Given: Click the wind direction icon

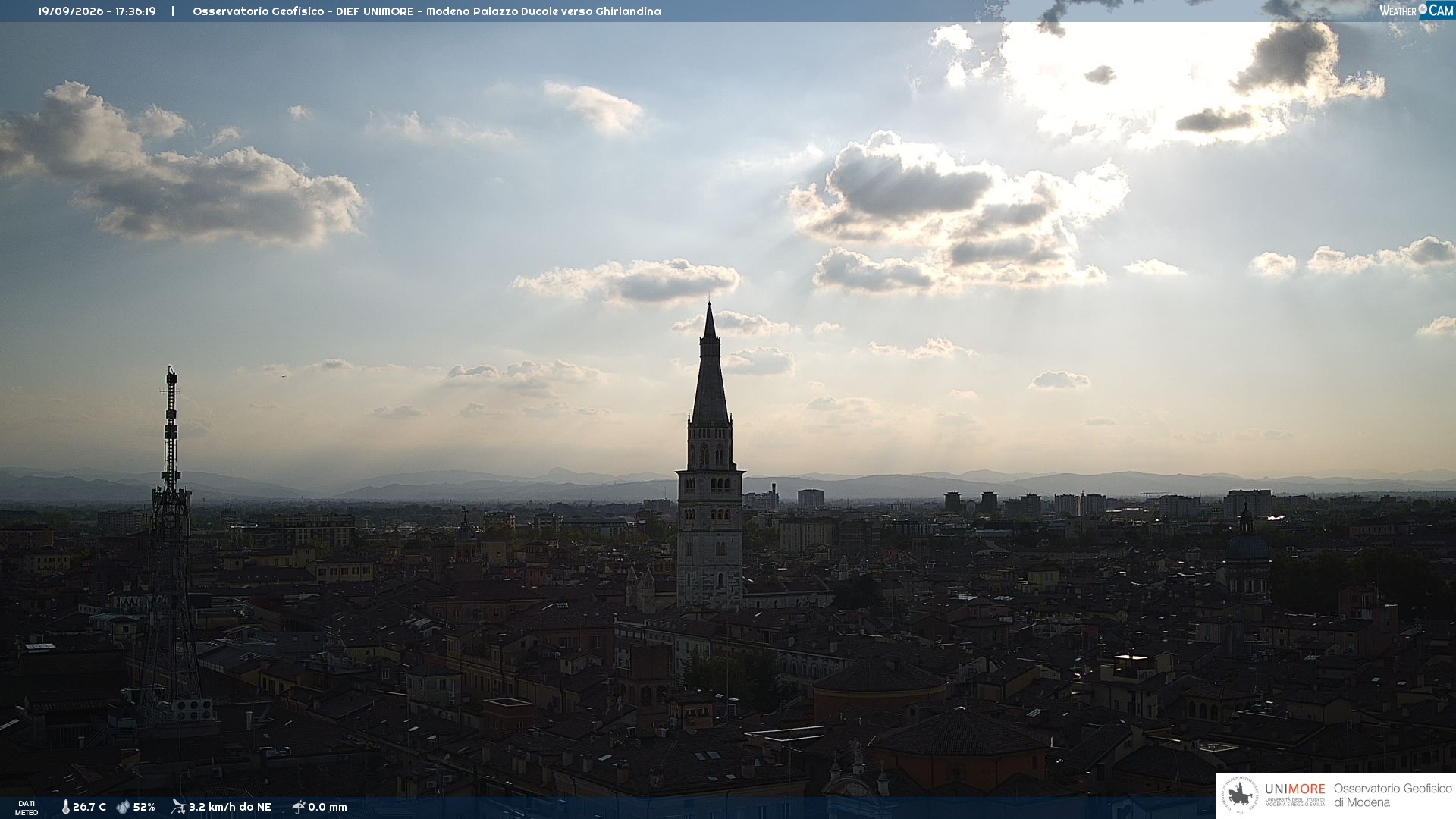Looking at the screenshot, I should point(178,807).
